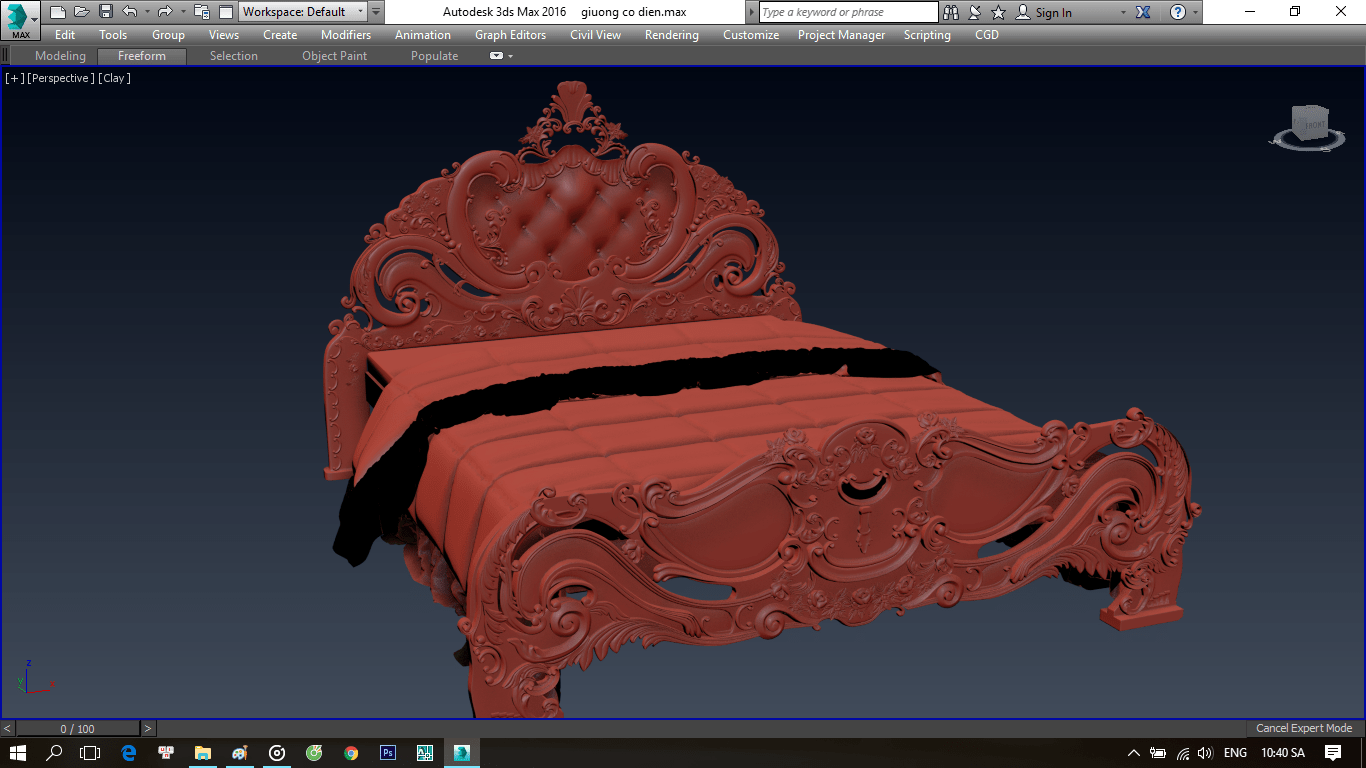
Task: Click the Redo arrow icon
Action: (x=166, y=12)
